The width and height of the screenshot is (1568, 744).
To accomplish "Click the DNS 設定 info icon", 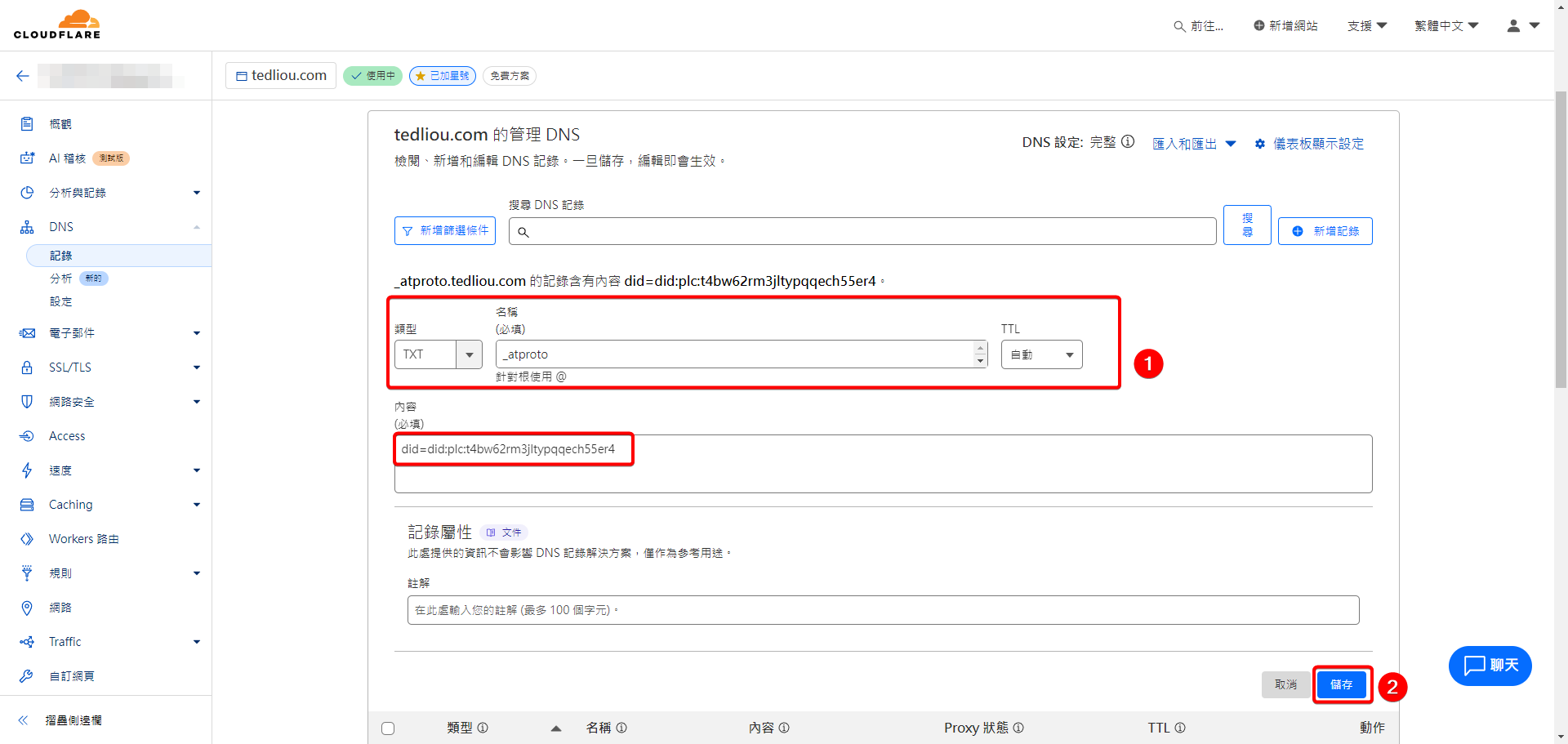I will tap(1128, 142).
